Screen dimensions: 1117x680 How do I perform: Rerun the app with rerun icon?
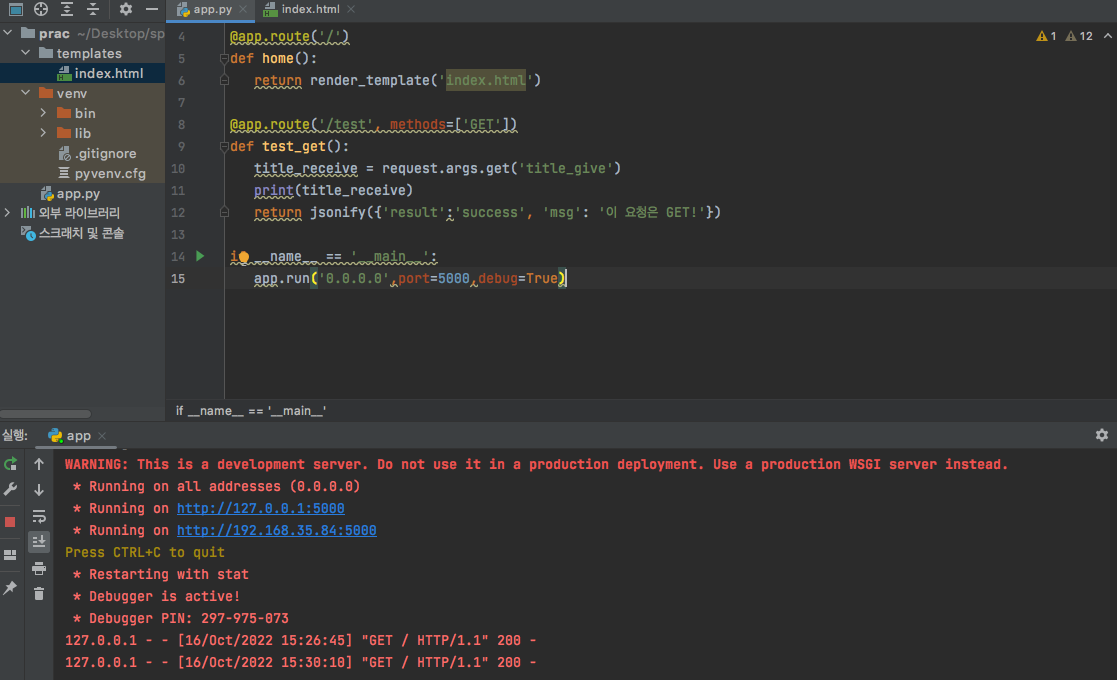tap(11, 464)
